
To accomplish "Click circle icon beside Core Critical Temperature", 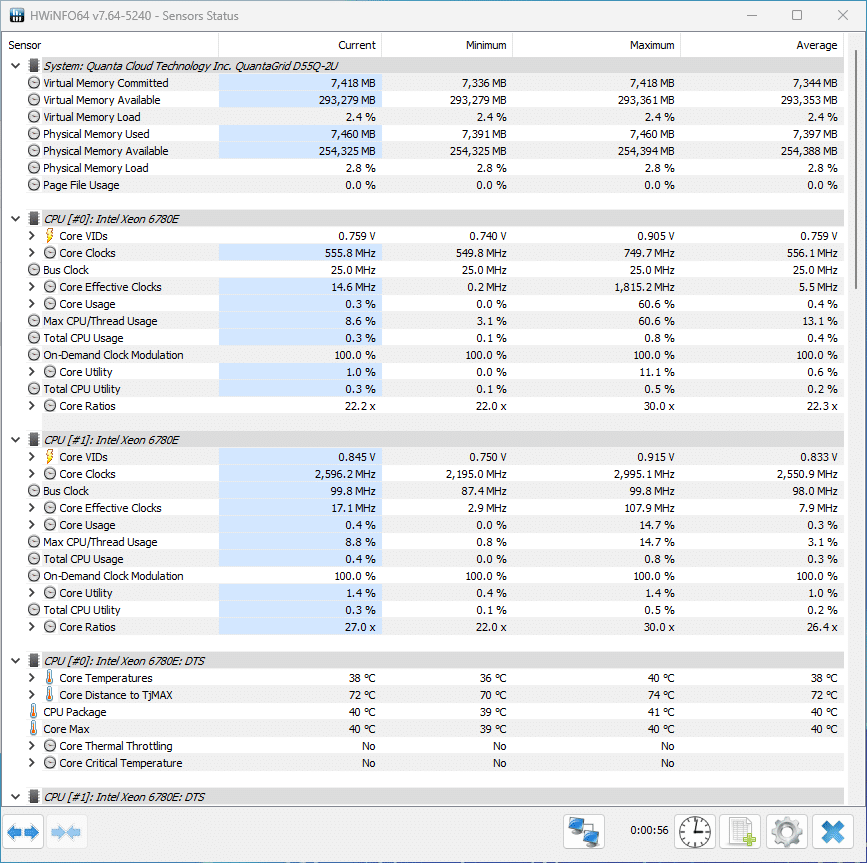I will tap(50, 763).
